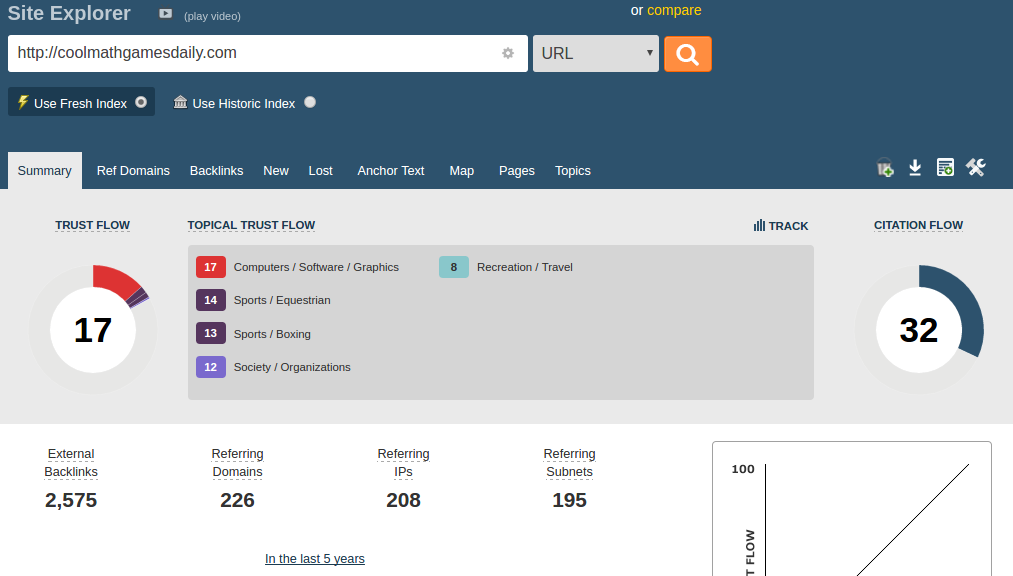
Task: Click the compare link
Action: [x=674, y=10]
